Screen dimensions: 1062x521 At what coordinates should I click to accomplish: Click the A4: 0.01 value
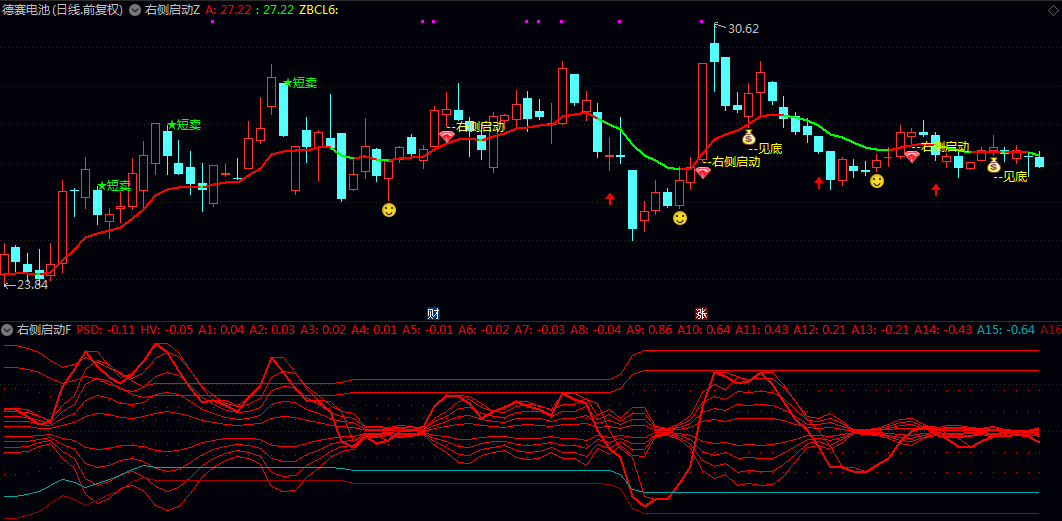pyautogui.click(x=374, y=331)
